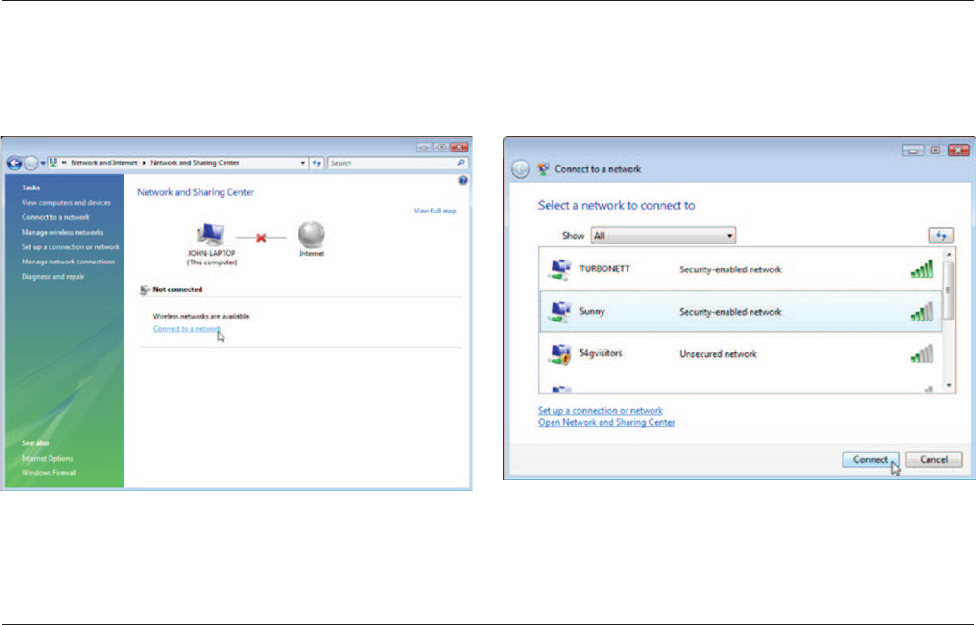The height and width of the screenshot is (625, 976).
Task: Click Unsecured network text for 54gvisitors
Action: pos(718,354)
